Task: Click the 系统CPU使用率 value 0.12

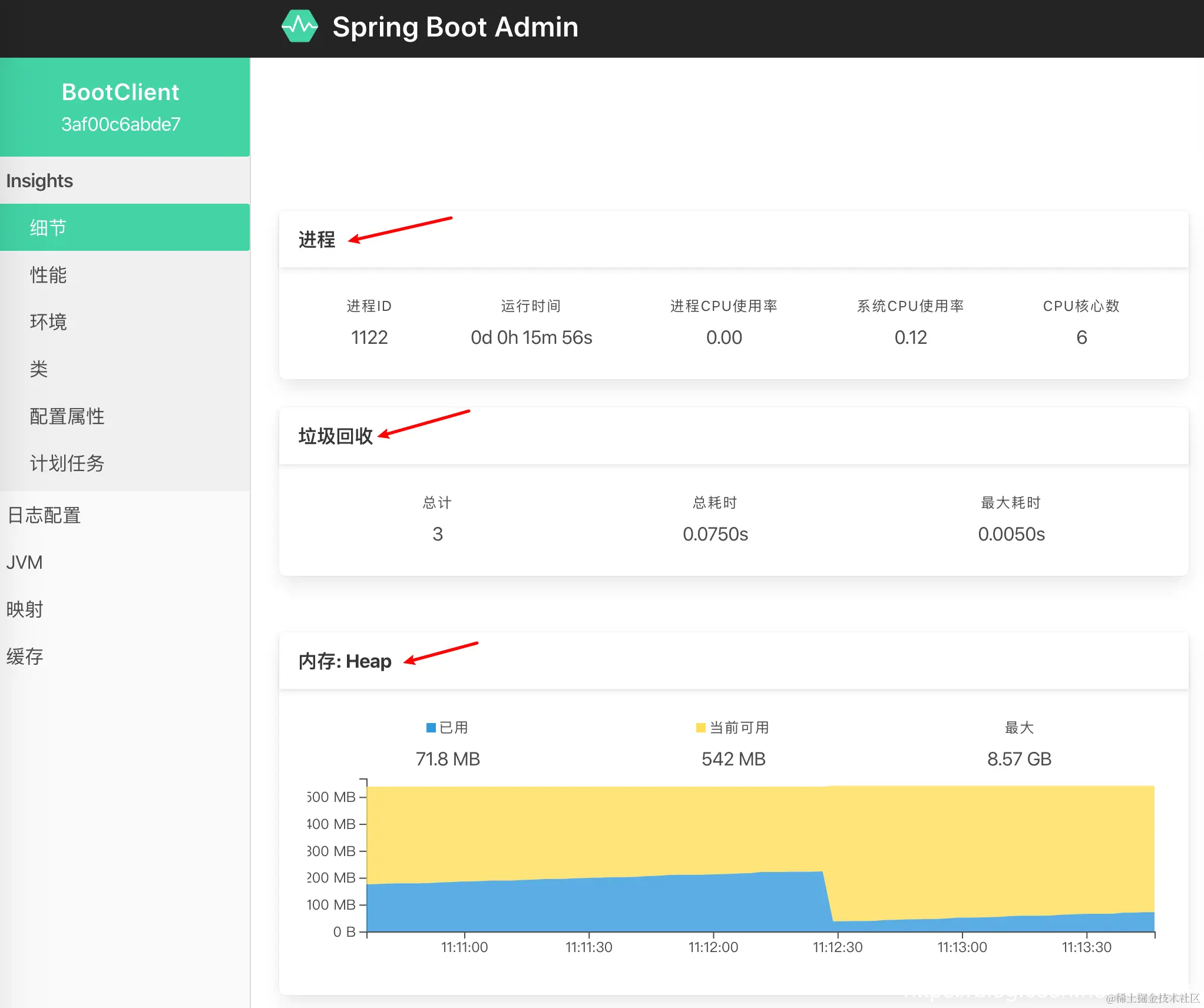Action: (911, 337)
